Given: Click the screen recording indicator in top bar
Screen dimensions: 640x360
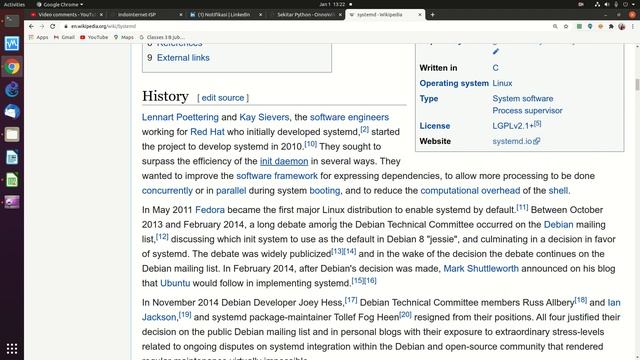Looking at the screenshot, I should (x=581, y=4).
